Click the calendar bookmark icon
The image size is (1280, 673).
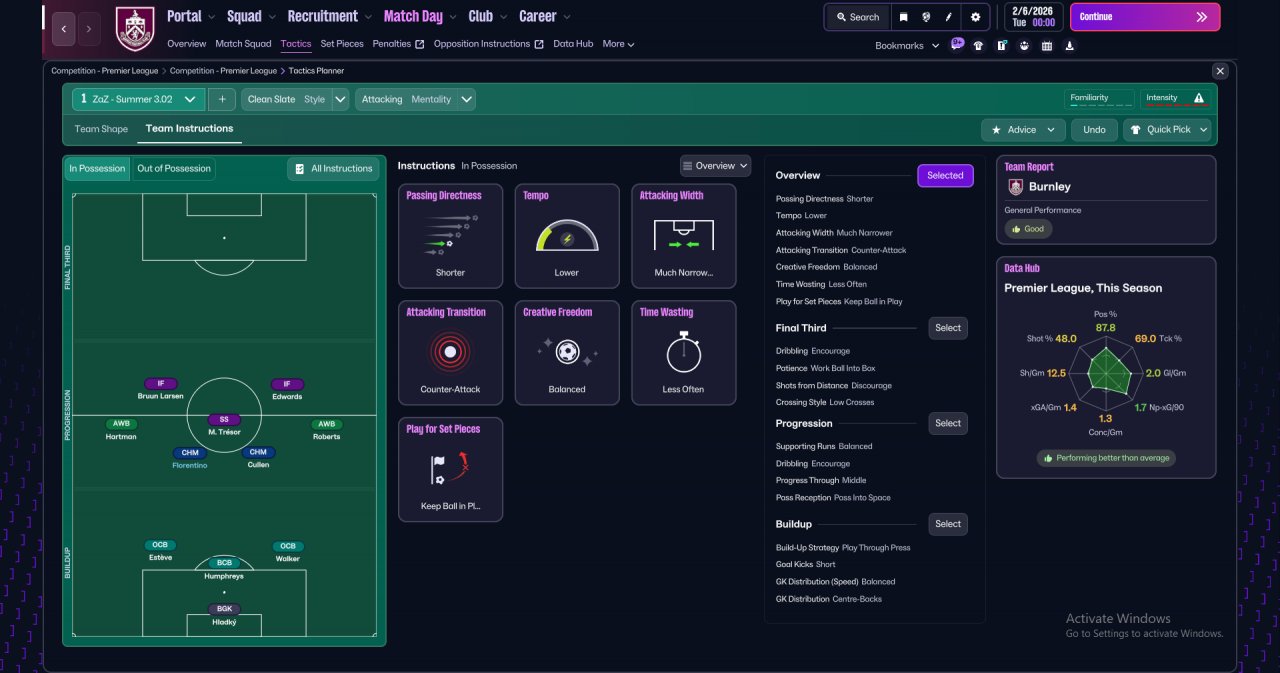1047,45
